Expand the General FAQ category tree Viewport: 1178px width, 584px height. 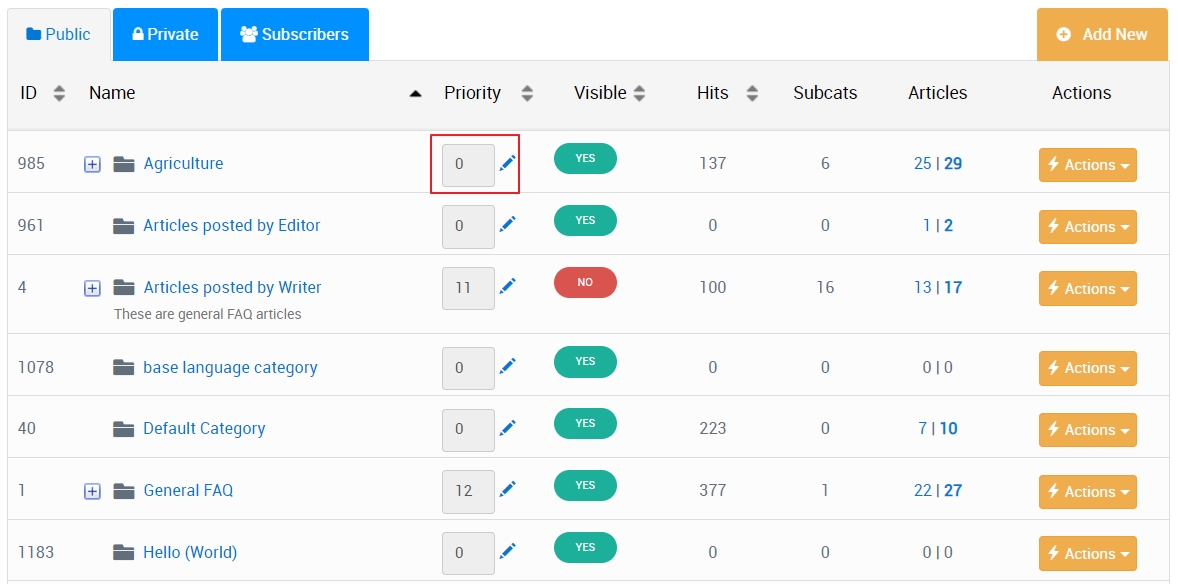pyautogui.click(x=92, y=490)
